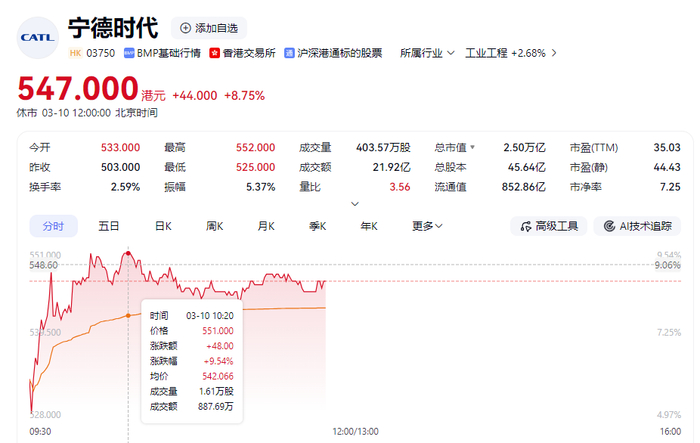Switch to the 周K tab
The image size is (700, 443).
[214, 226]
